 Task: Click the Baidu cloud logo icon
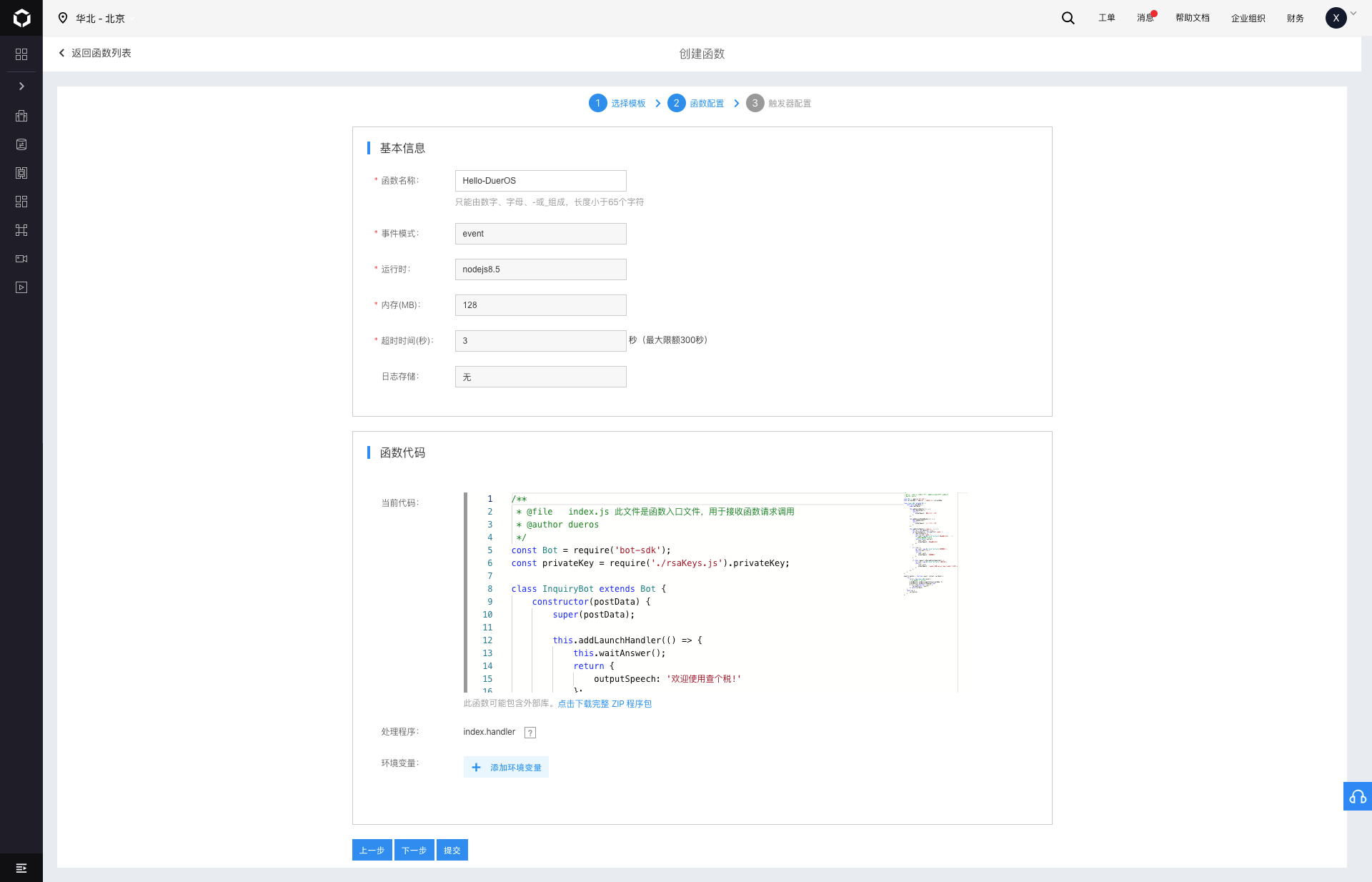[x=21, y=18]
